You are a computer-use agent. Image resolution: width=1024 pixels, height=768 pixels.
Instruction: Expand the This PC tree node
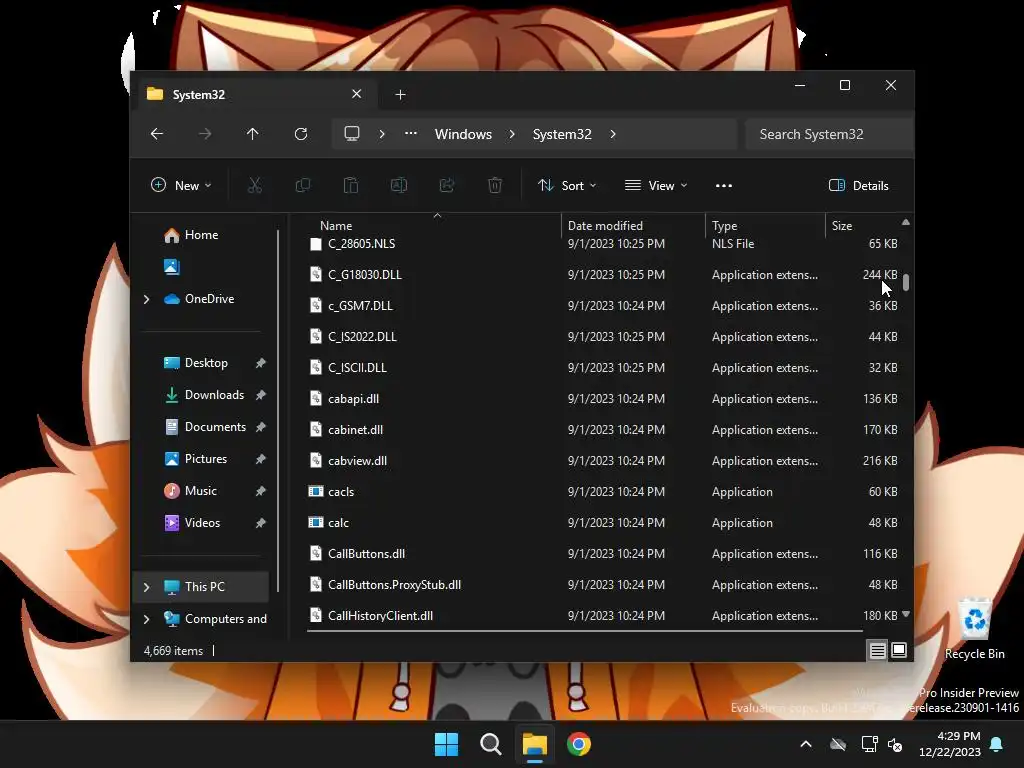146,586
